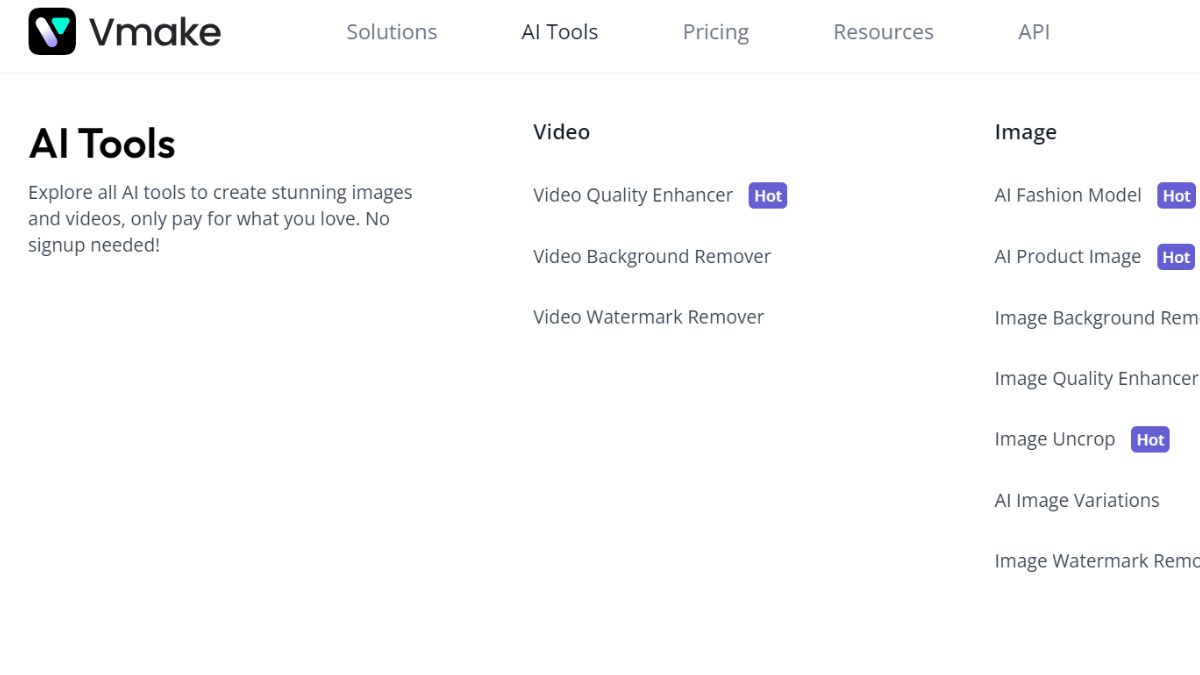
Task: Open the Video Background Remover tool
Action: (x=651, y=257)
